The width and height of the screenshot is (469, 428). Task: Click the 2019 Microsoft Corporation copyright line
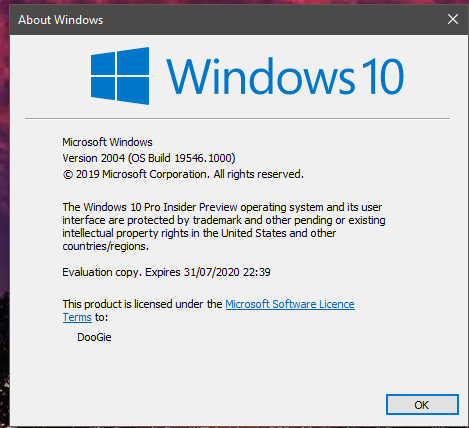coord(183,174)
